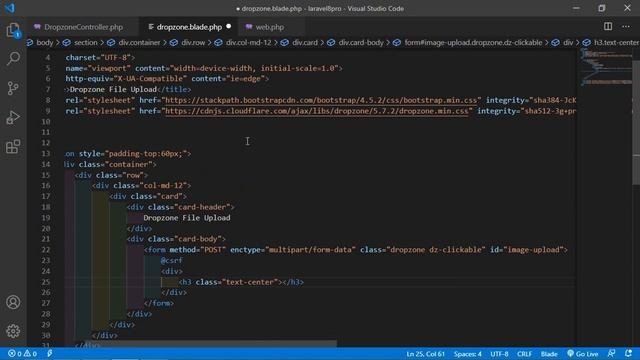Click Ln 25, Col 61 in status bar
640x360 pixels.
click(425, 353)
